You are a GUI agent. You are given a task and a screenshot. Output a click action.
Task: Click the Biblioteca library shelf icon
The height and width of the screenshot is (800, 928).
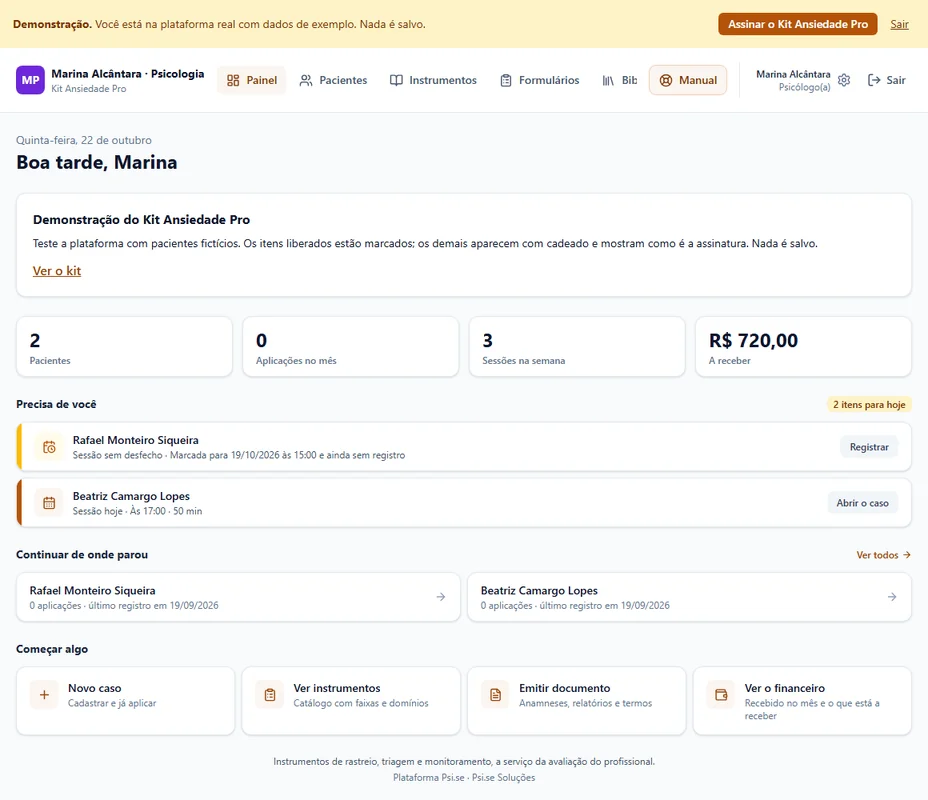608,80
